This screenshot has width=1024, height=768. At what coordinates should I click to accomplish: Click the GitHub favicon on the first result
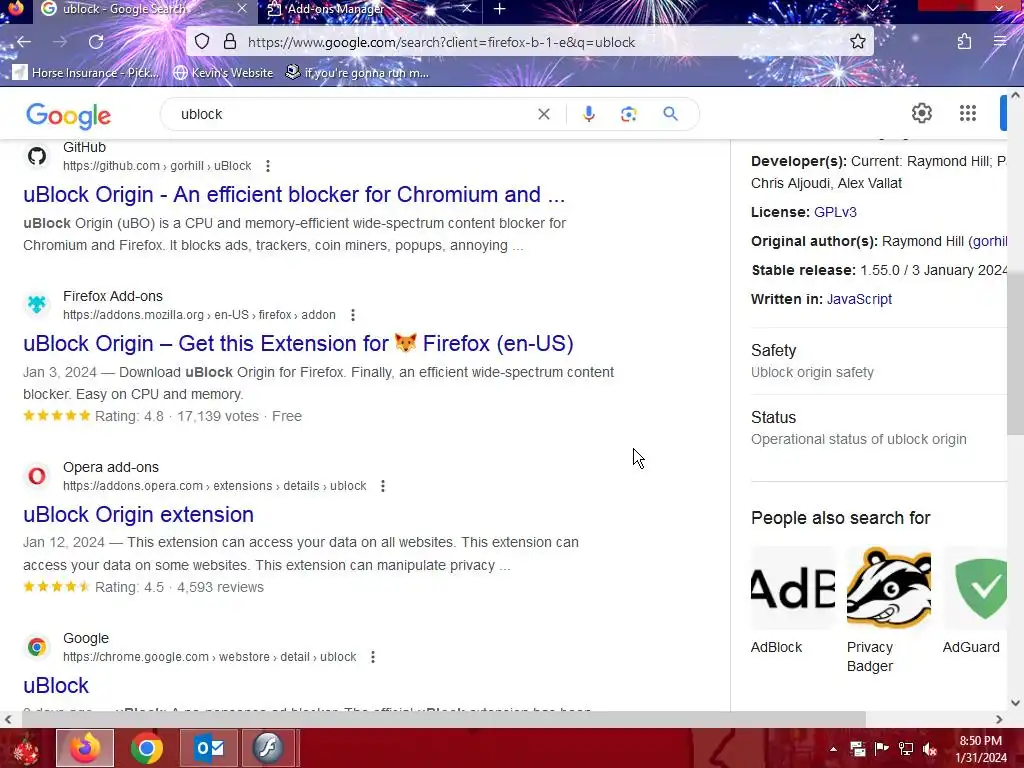click(37, 156)
